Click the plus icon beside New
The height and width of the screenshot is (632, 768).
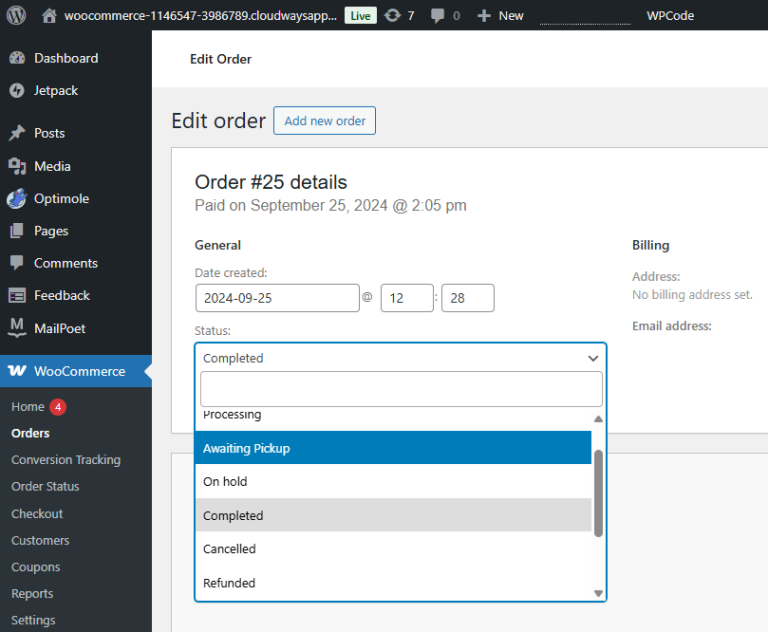pos(484,16)
